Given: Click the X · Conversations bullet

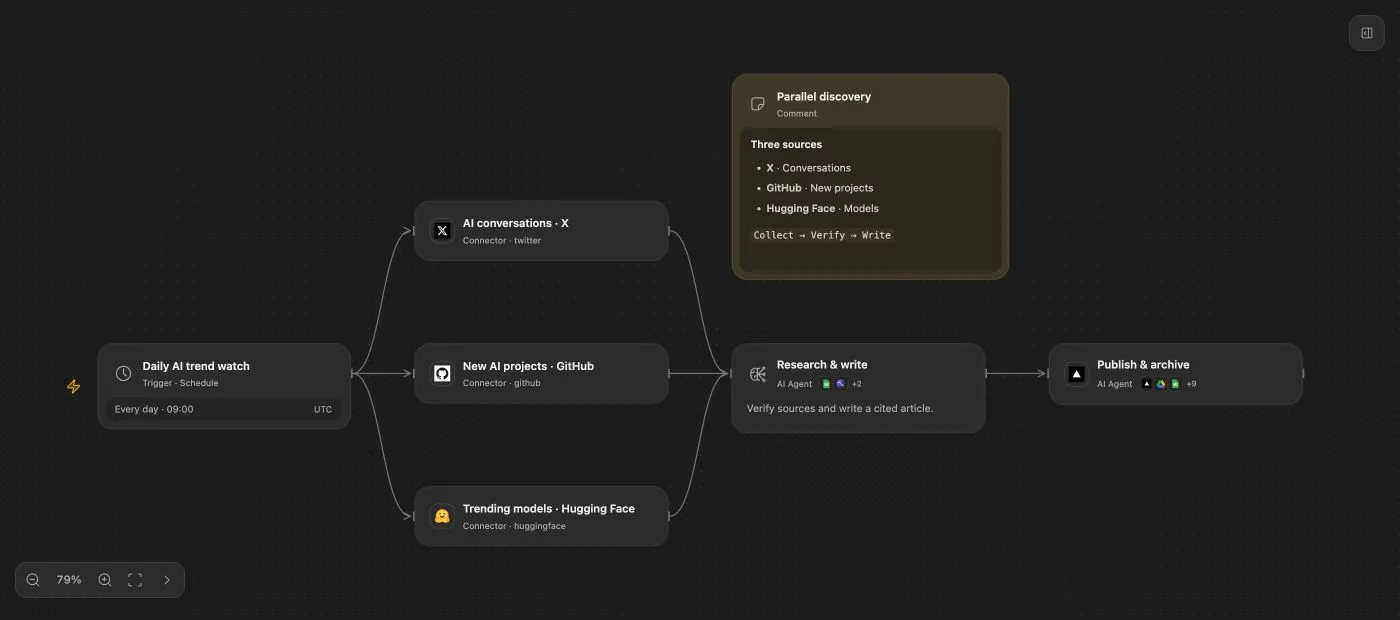Looking at the screenshot, I should pyautogui.click(x=809, y=168).
